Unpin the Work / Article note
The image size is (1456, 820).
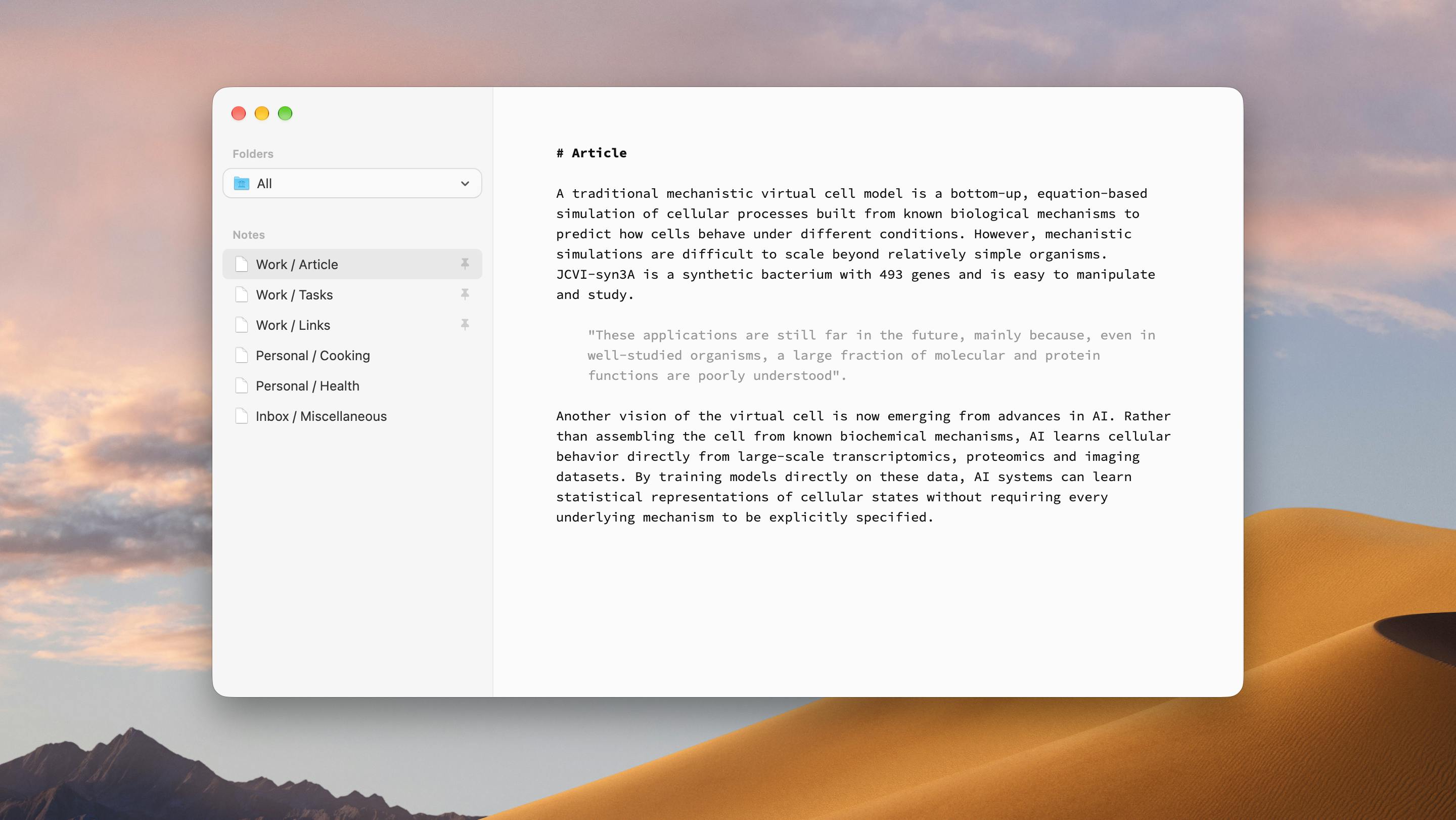[x=465, y=264]
